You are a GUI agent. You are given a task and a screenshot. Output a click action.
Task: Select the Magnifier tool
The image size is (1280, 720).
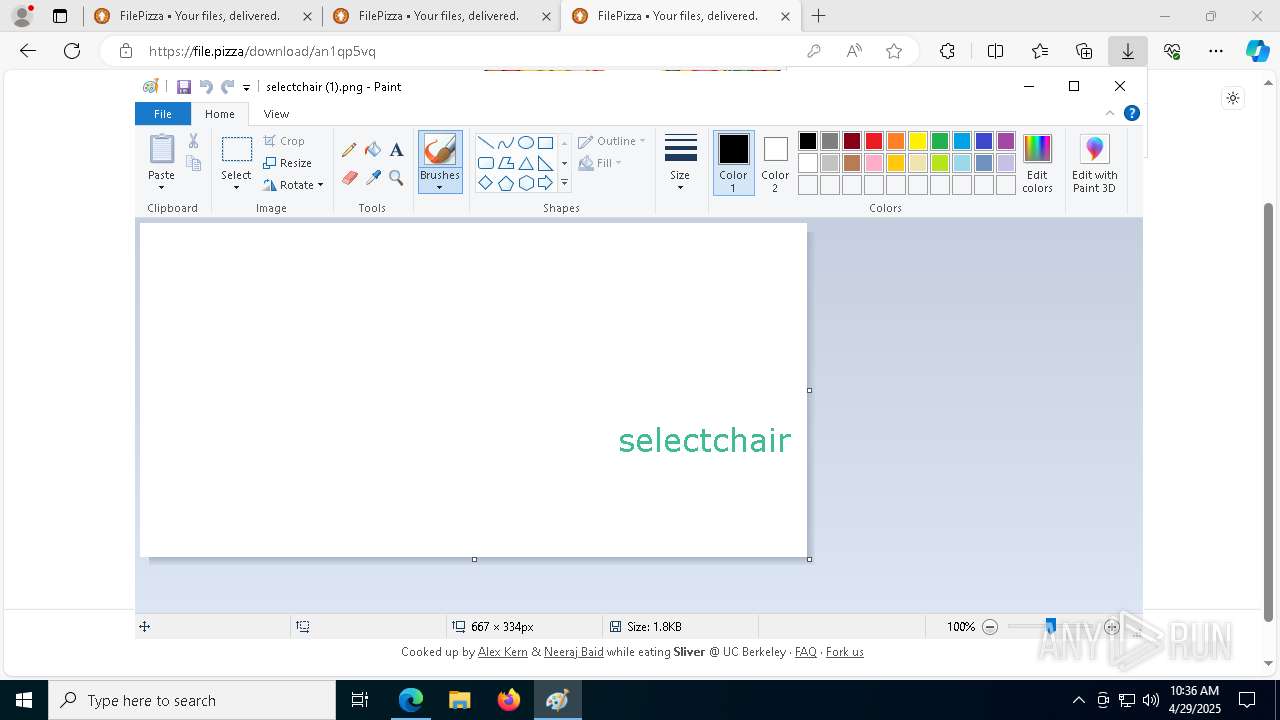point(397,178)
